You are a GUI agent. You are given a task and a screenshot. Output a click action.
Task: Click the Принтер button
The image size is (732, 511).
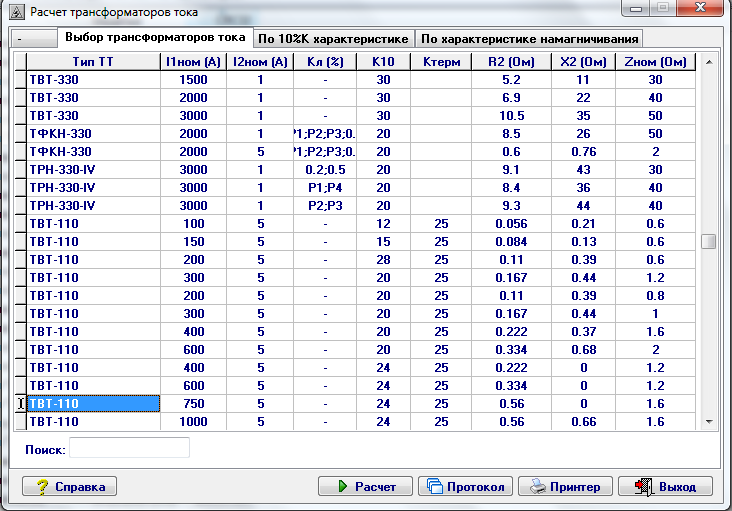click(565, 486)
